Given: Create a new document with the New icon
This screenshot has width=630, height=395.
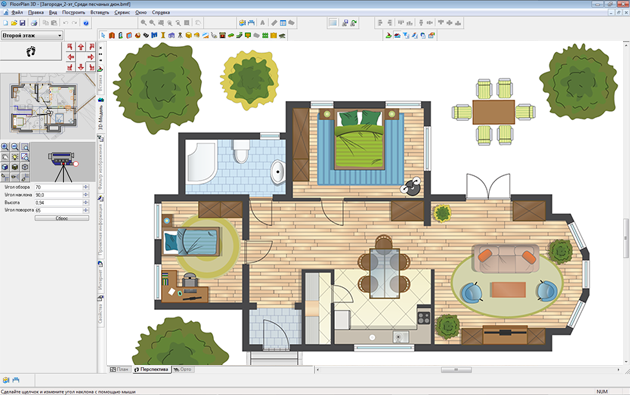Looking at the screenshot, I should click(x=6, y=23).
